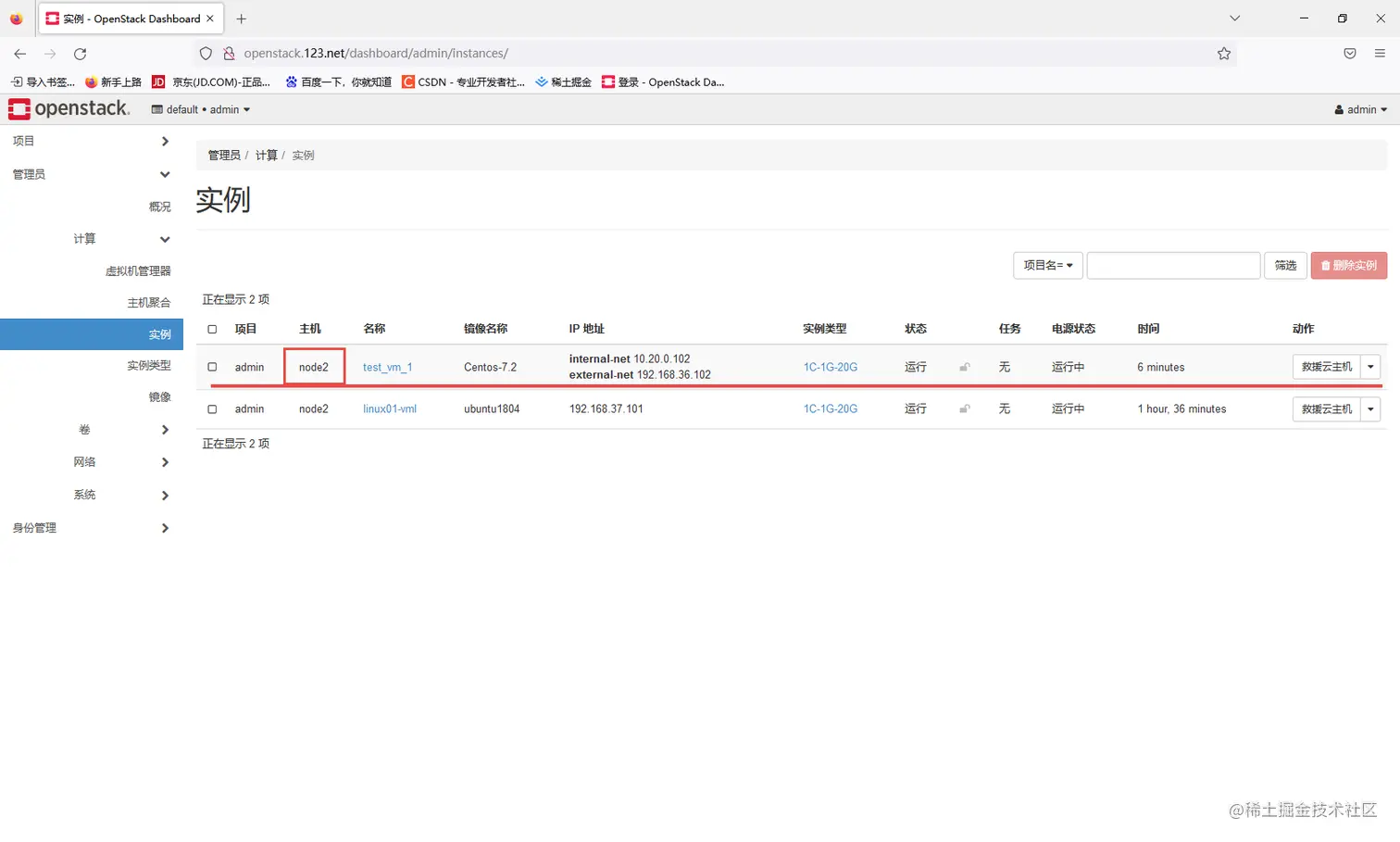Go back to previous page
The height and width of the screenshot is (842, 1400).
[x=20, y=54]
